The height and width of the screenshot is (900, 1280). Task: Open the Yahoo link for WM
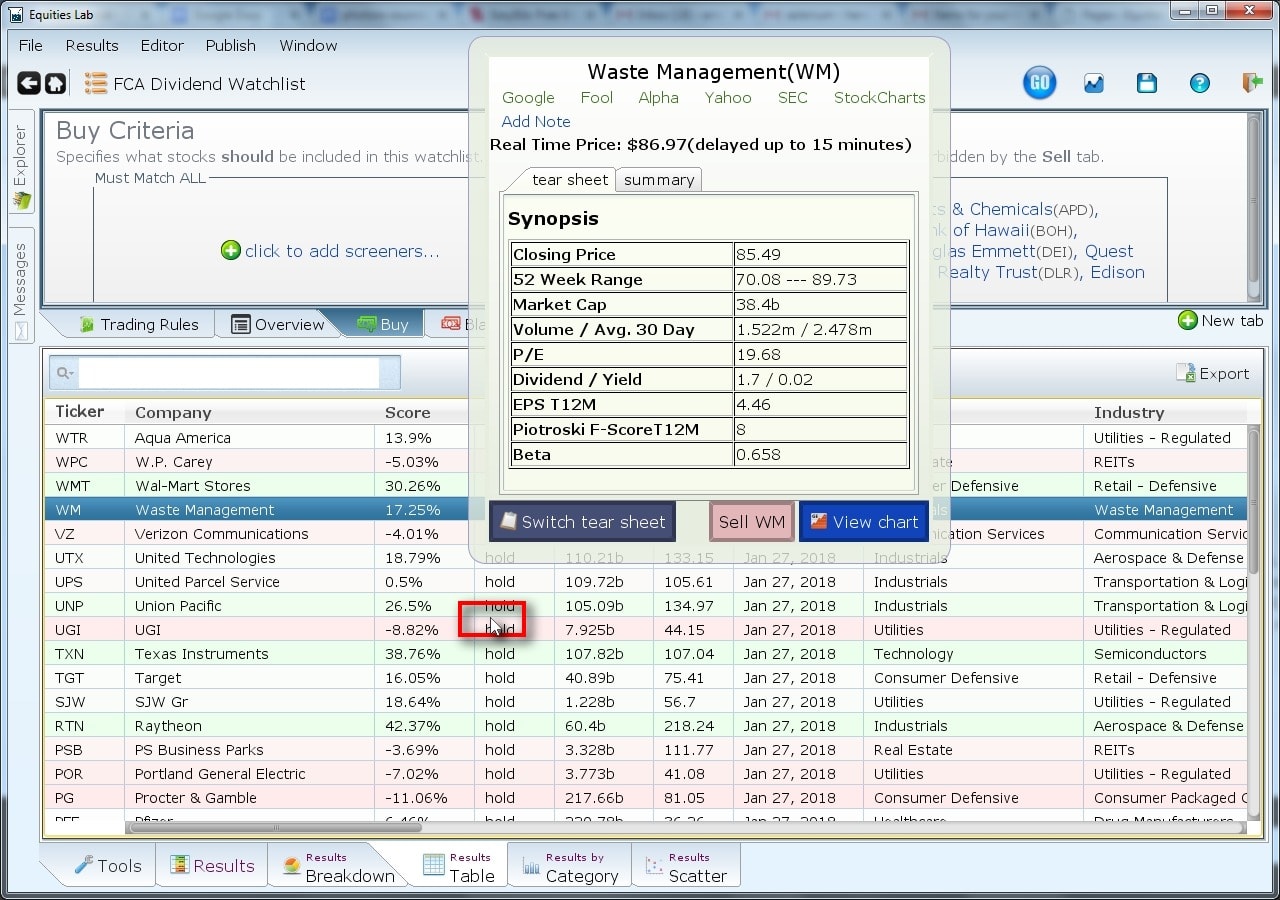728,98
